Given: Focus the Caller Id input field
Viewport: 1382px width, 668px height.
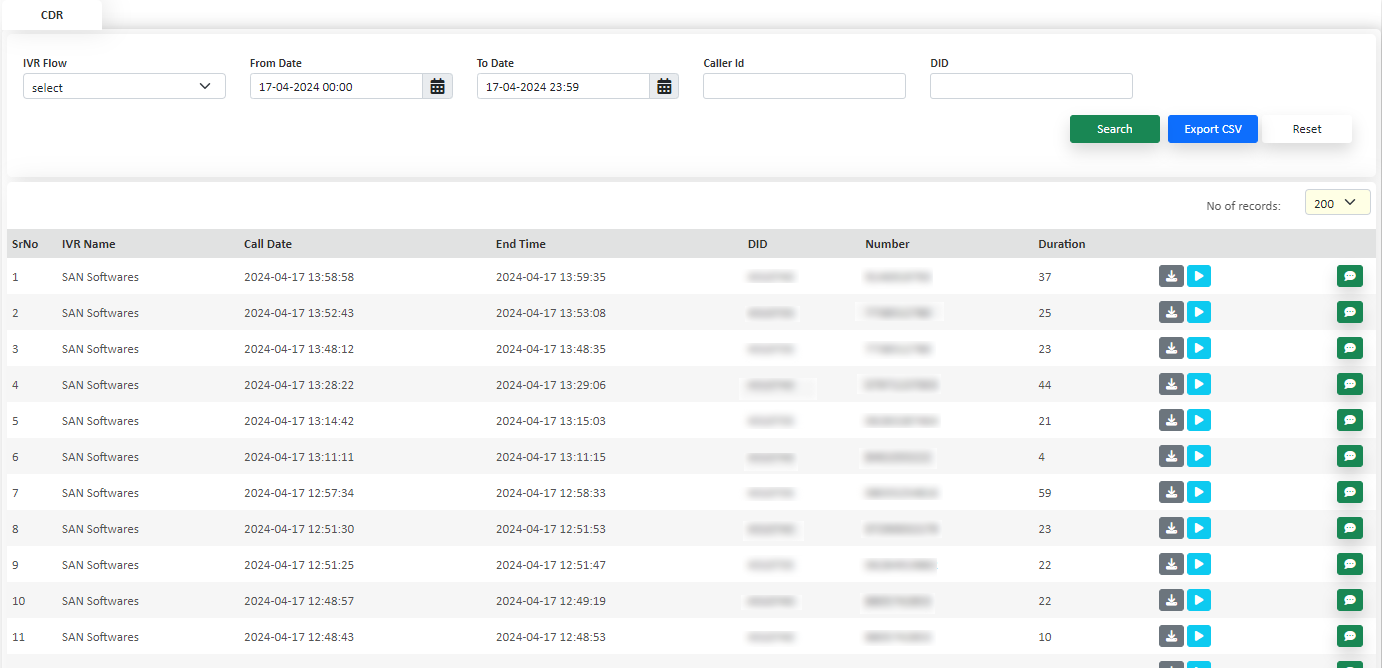Looking at the screenshot, I should point(804,87).
